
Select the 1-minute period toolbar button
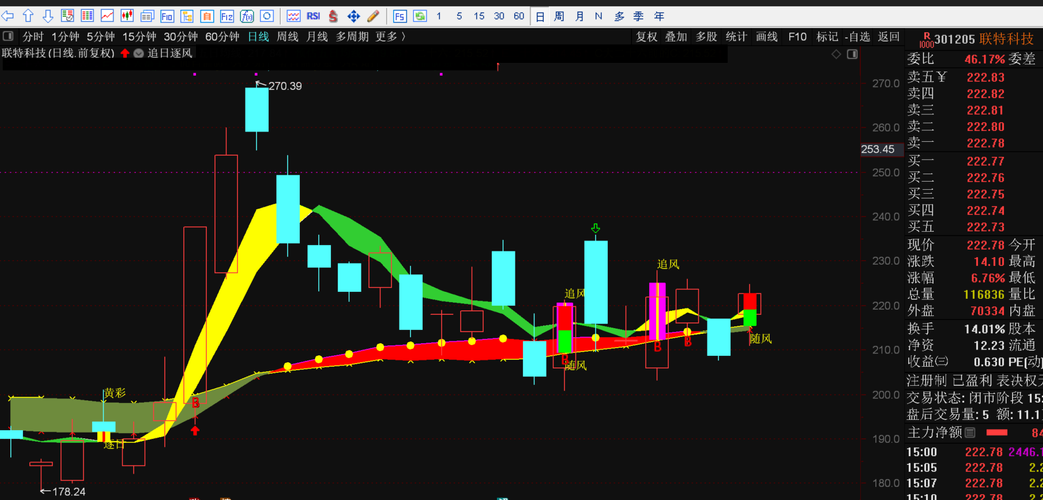point(438,16)
